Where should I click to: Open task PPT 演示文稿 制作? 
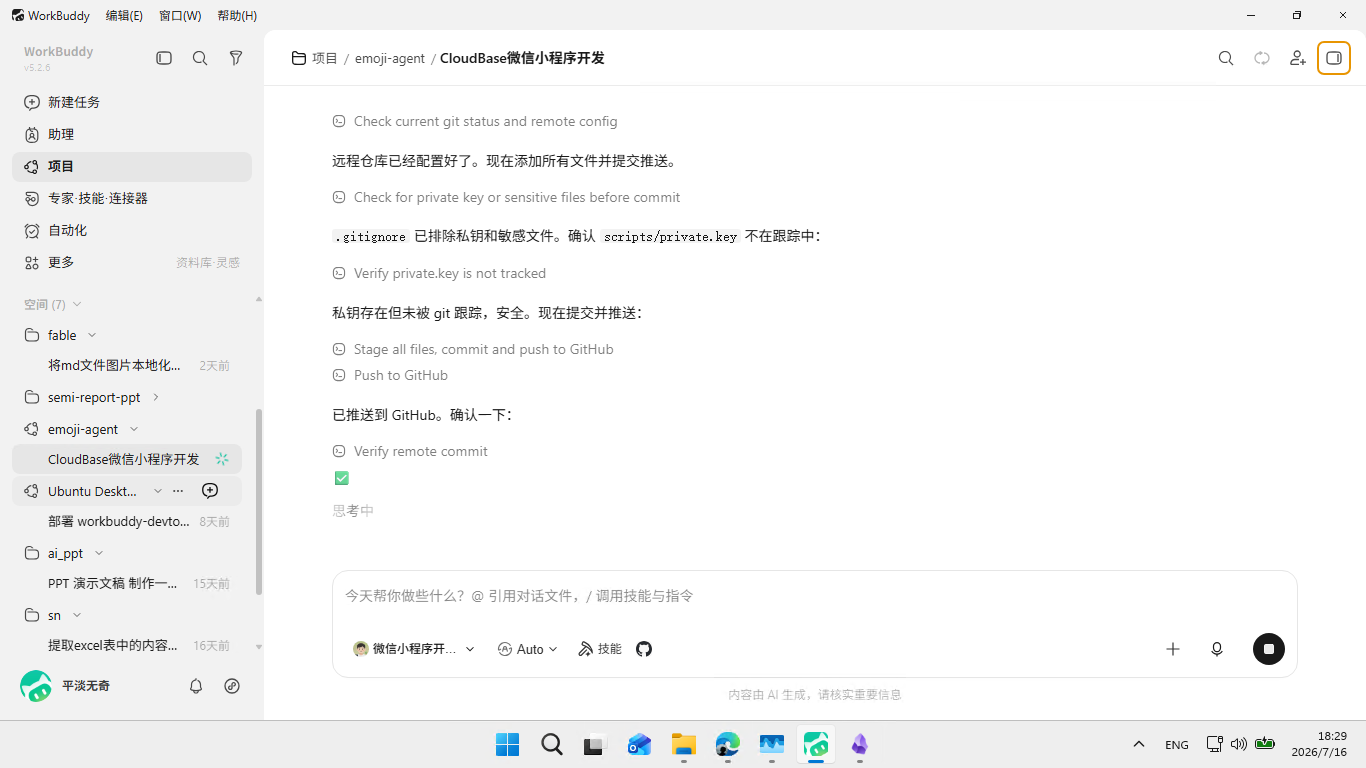point(127,583)
